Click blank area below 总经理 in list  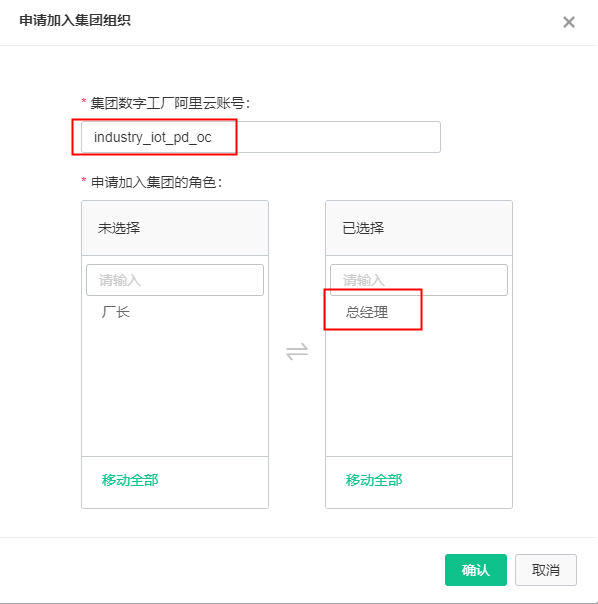point(419,393)
